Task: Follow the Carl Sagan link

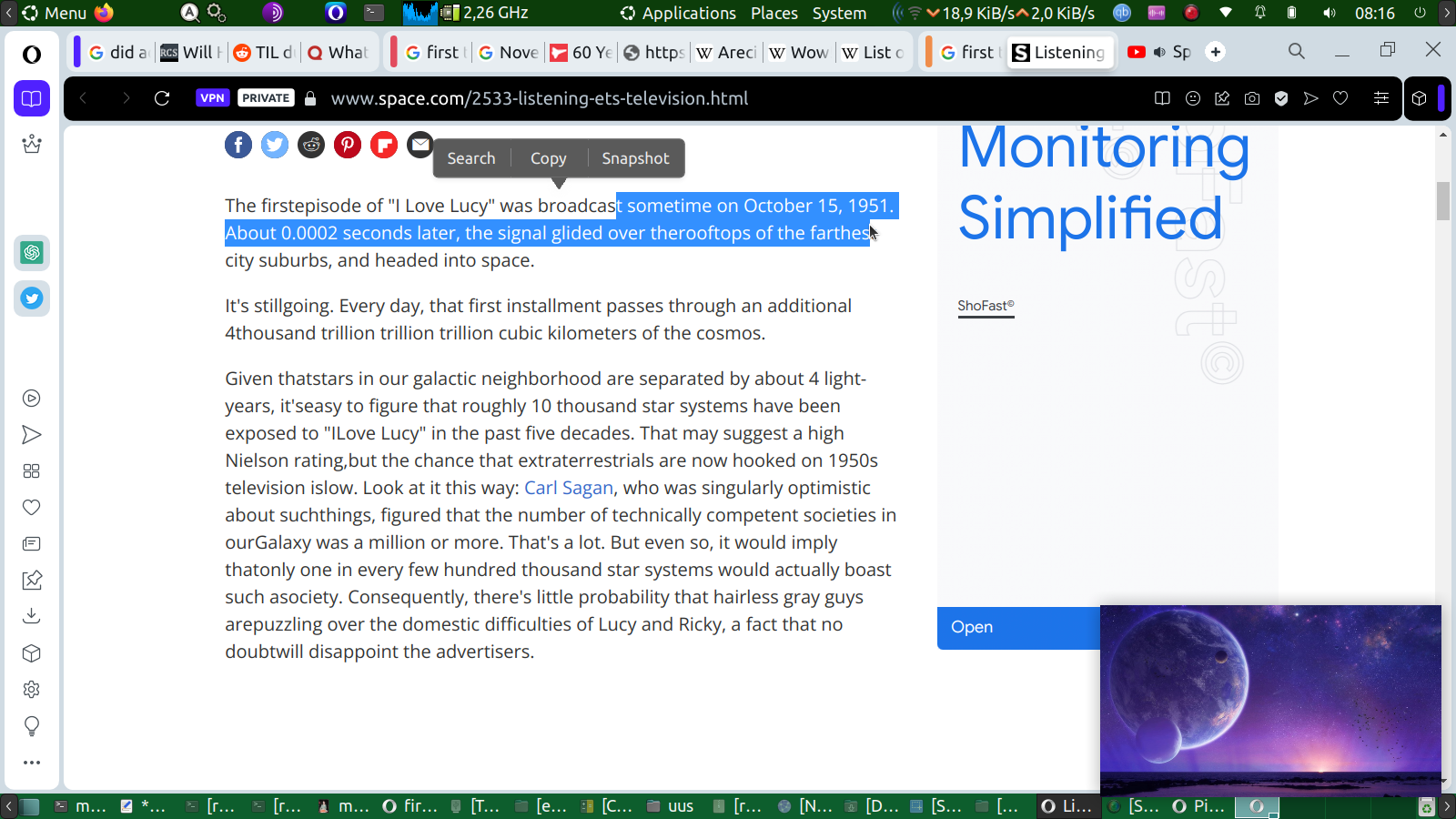Action: point(569,488)
